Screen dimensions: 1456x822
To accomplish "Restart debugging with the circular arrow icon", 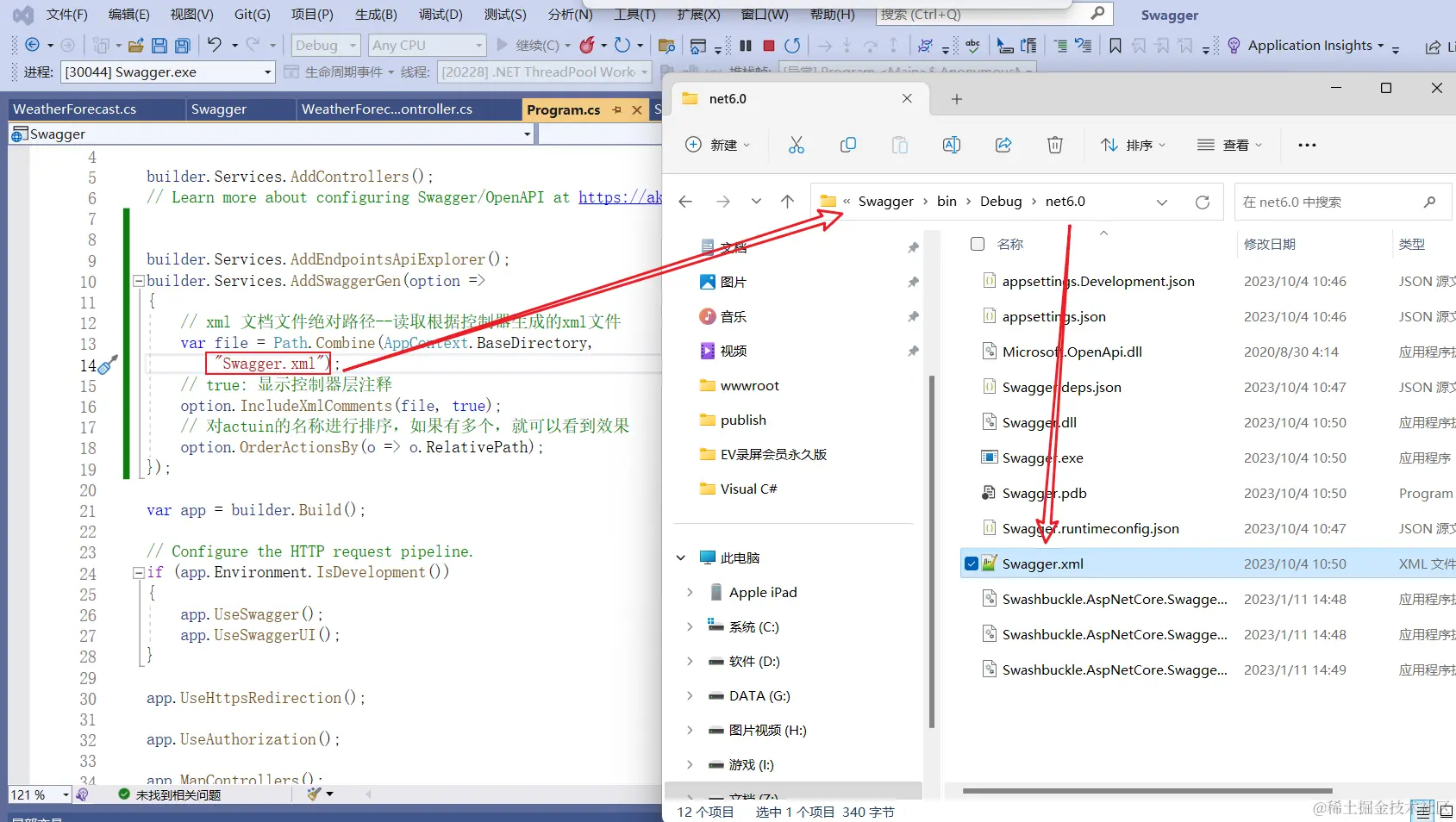I will 792,46.
